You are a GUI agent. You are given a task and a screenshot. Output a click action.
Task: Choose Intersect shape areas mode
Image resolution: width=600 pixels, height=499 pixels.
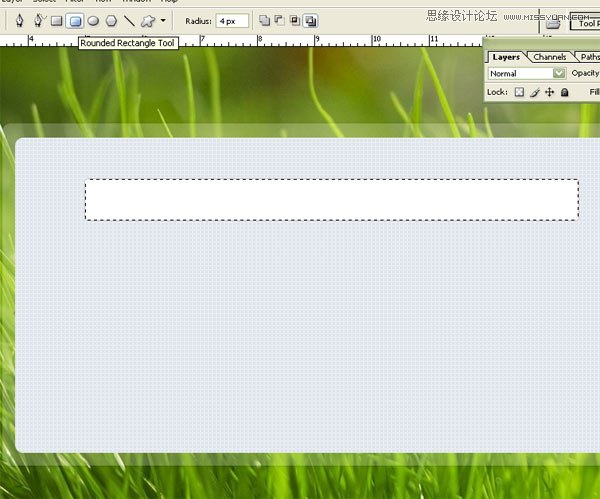(x=295, y=20)
